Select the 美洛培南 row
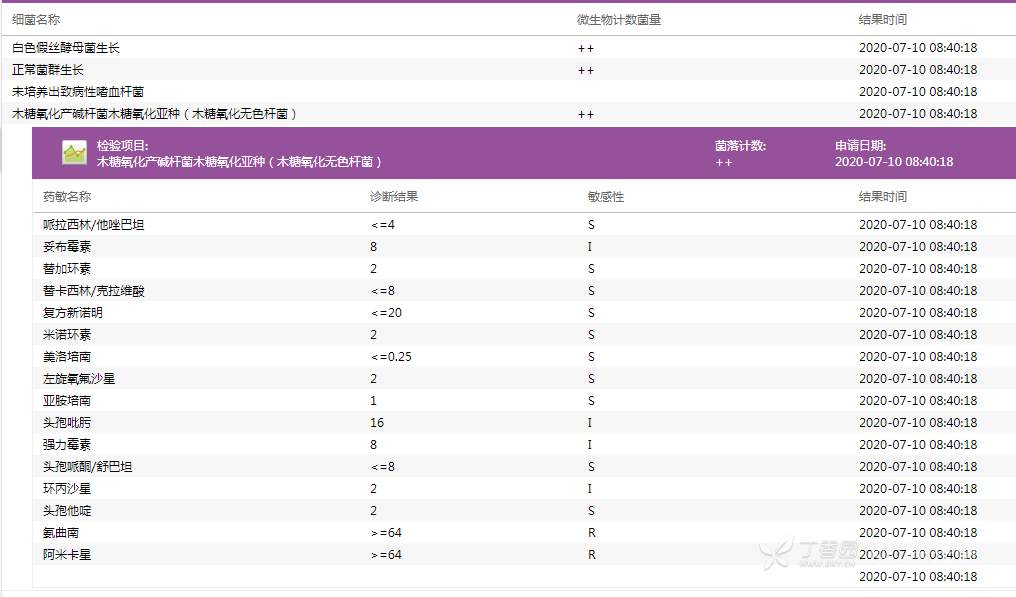This screenshot has width=1016, height=597. coord(67,357)
